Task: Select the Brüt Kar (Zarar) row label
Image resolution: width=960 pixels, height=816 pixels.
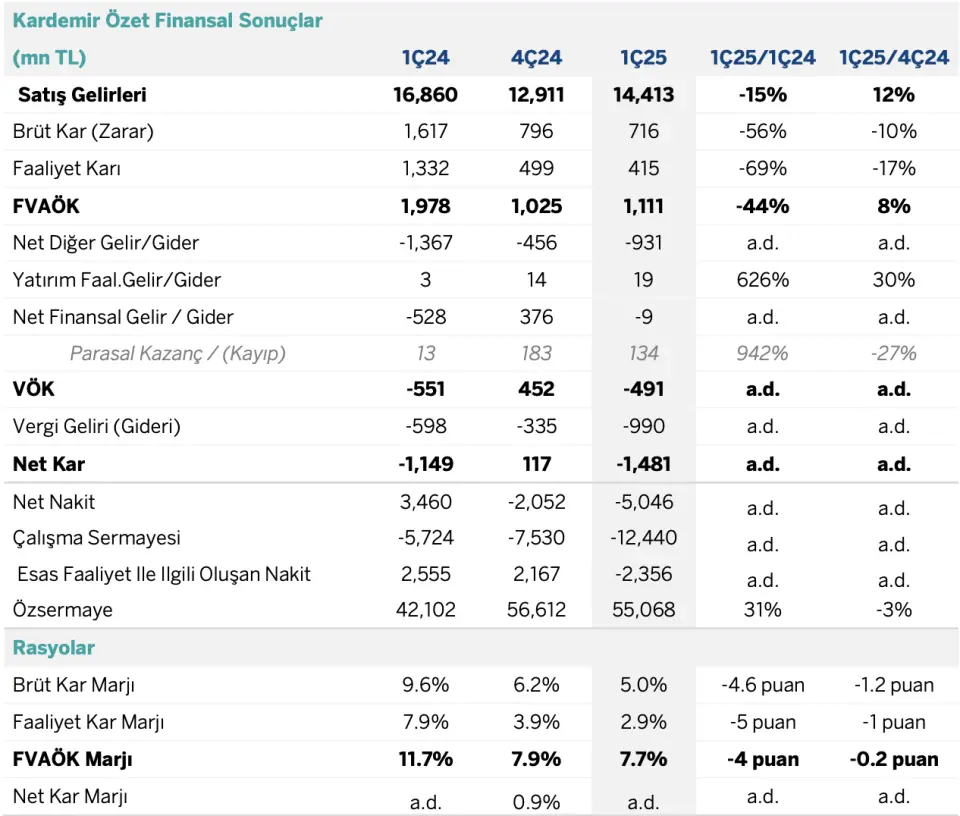Action: pos(83,132)
